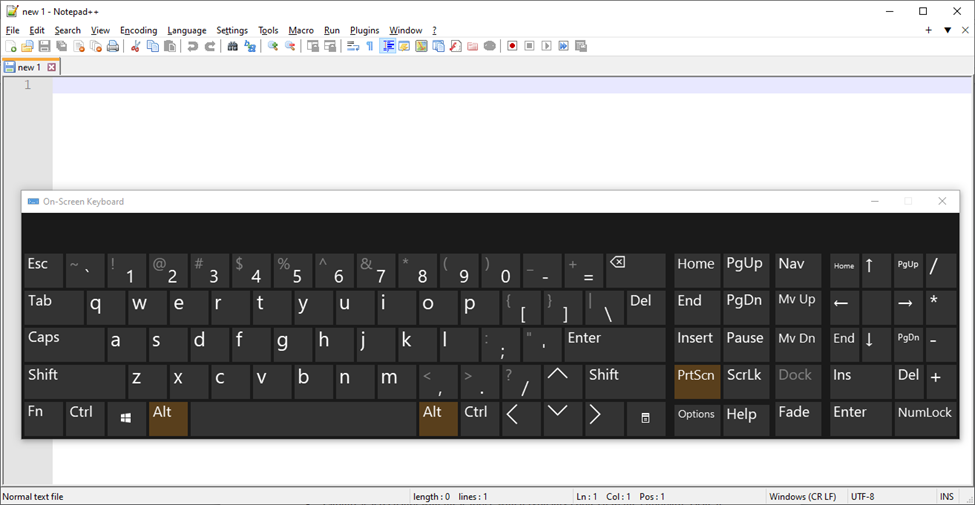Image resolution: width=975 pixels, height=505 pixels.
Task: Click the Print toolbar icon
Action: tap(113, 46)
